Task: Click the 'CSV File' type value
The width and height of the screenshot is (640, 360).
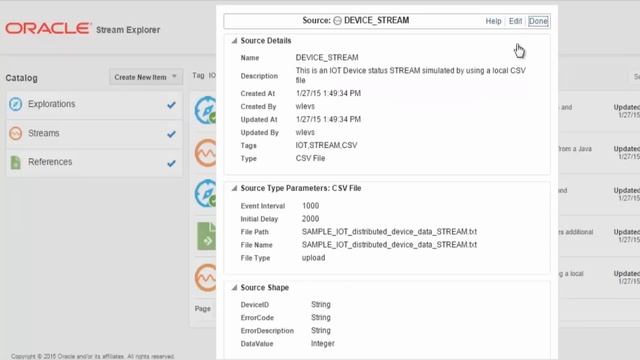Action: 310,158
